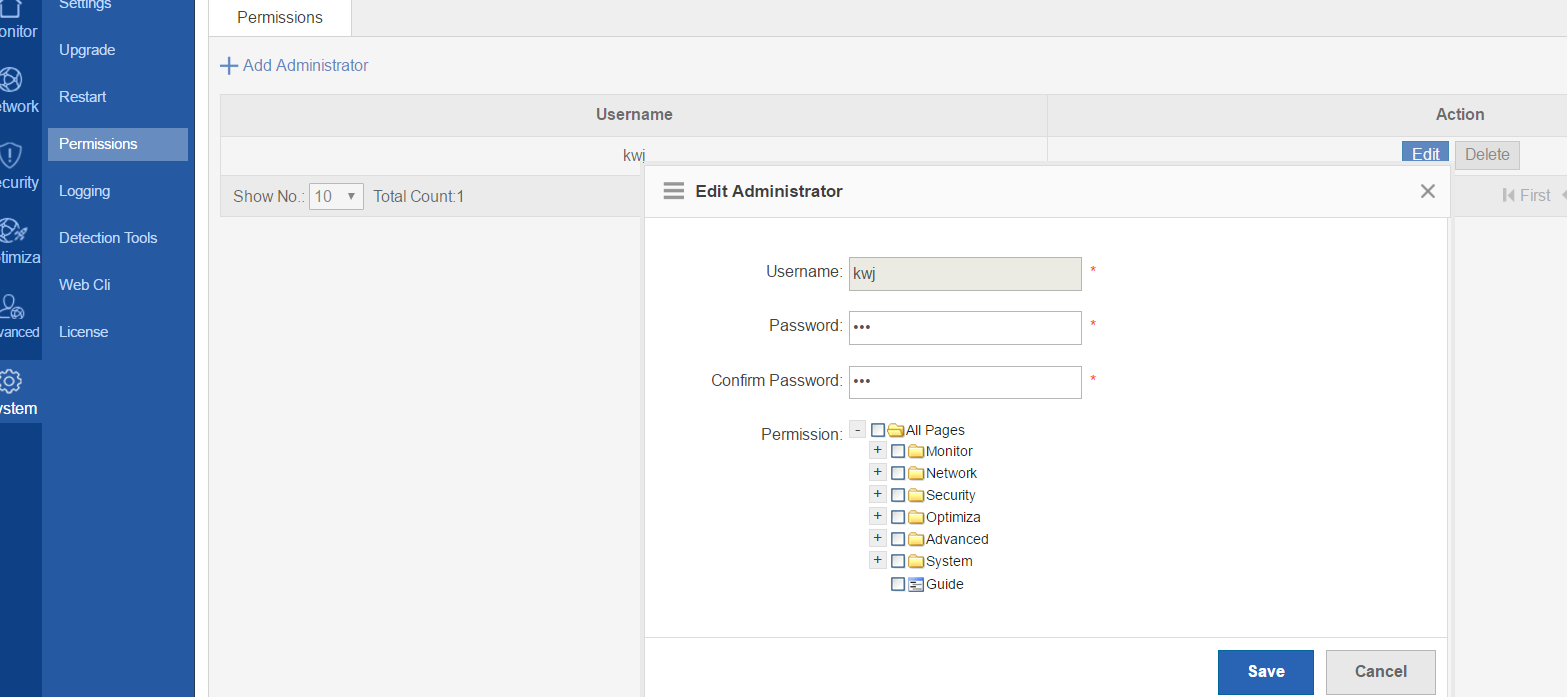The width and height of the screenshot is (1567, 697).
Task: Click the dialog's hamburger menu icon
Action: click(x=674, y=191)
